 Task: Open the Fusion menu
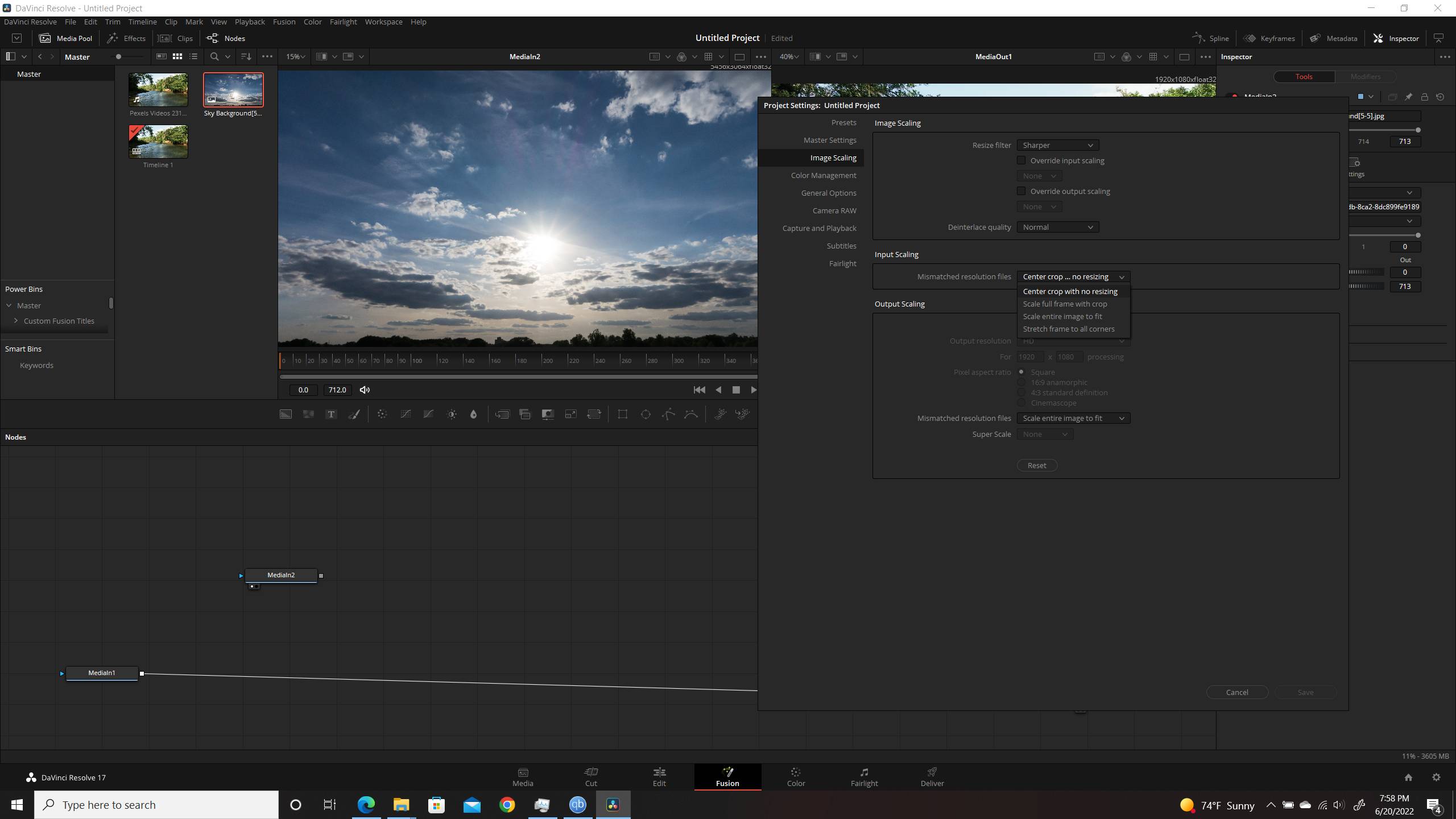pyautogui.click(x=284, y=22)
